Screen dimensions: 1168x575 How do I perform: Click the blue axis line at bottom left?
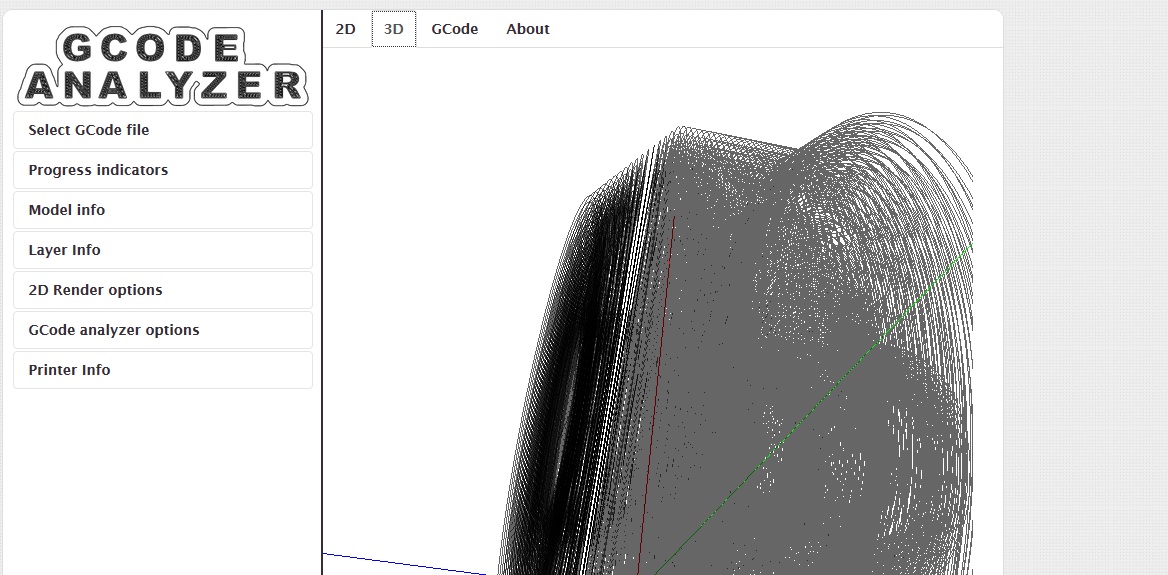coord(400,562)
